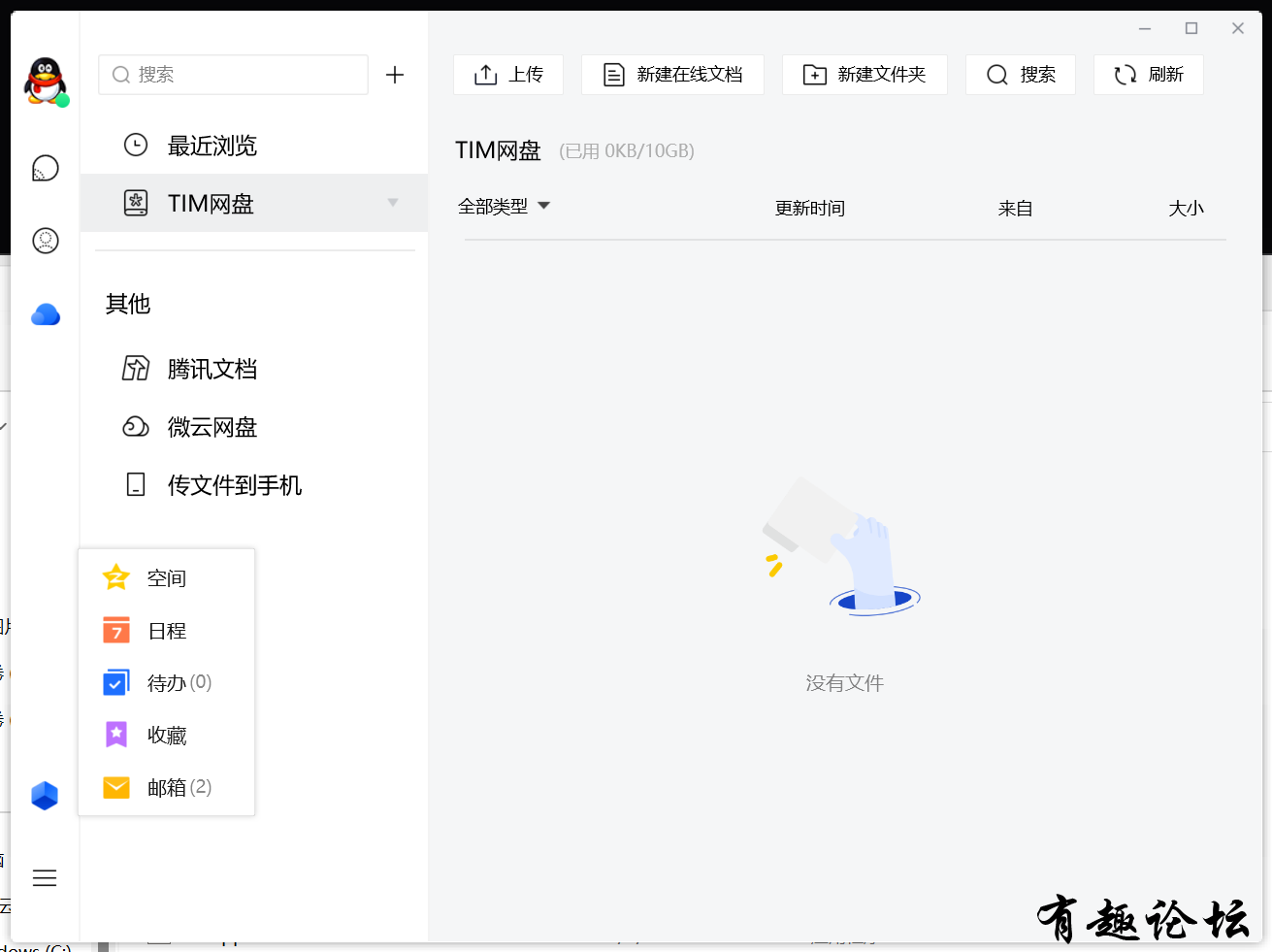
Task: Maximize the TIM window
Action: click(1191, 28)
